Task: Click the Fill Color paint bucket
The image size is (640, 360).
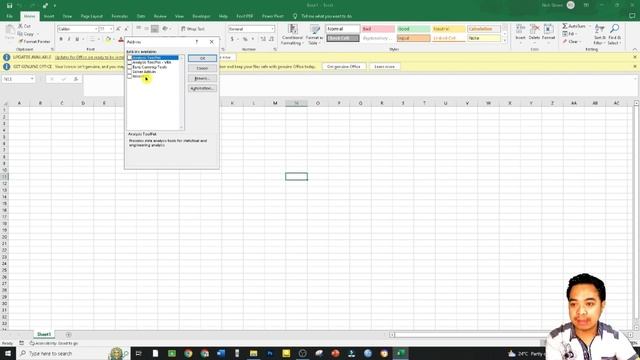Action: pyautogui.click(x=108, y=39)
